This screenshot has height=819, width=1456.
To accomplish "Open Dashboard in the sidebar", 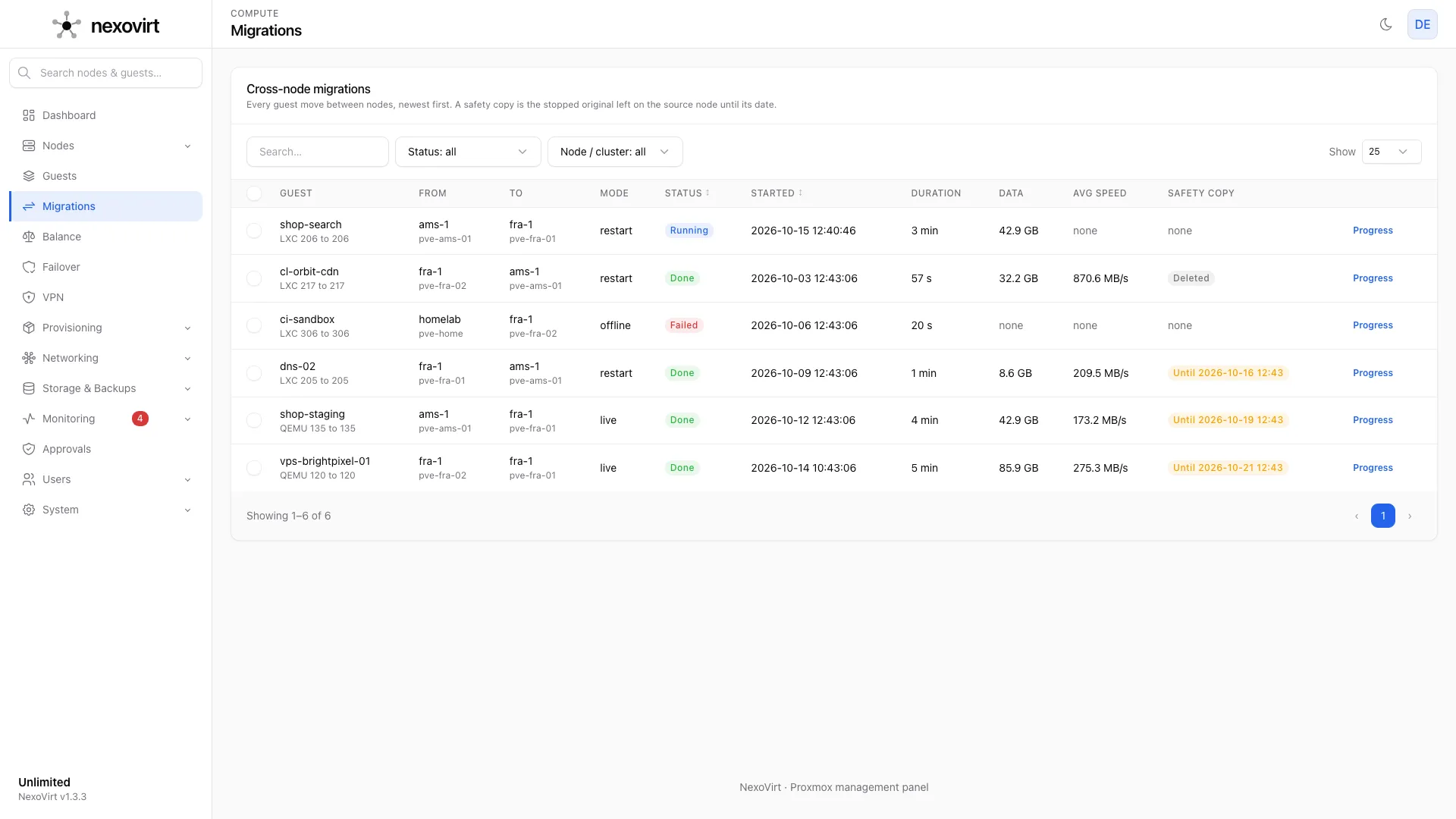I will coord(105,115).
